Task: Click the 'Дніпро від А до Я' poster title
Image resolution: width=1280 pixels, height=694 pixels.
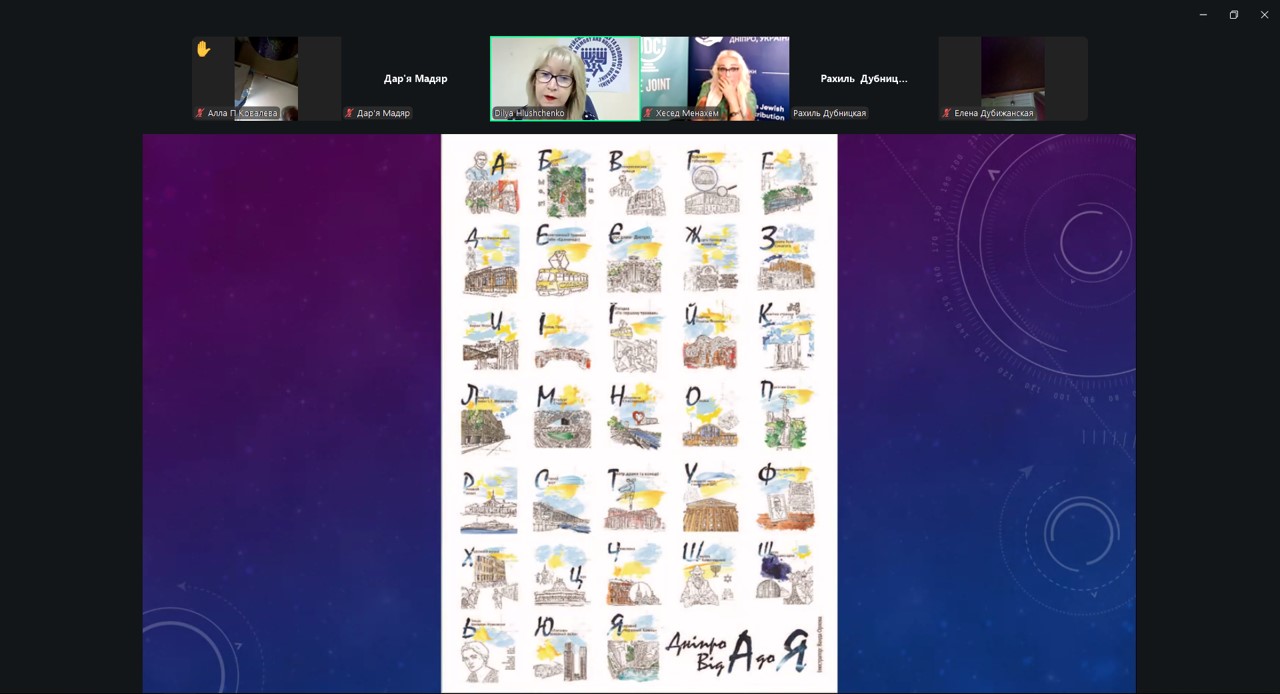Action: (737, 653)
